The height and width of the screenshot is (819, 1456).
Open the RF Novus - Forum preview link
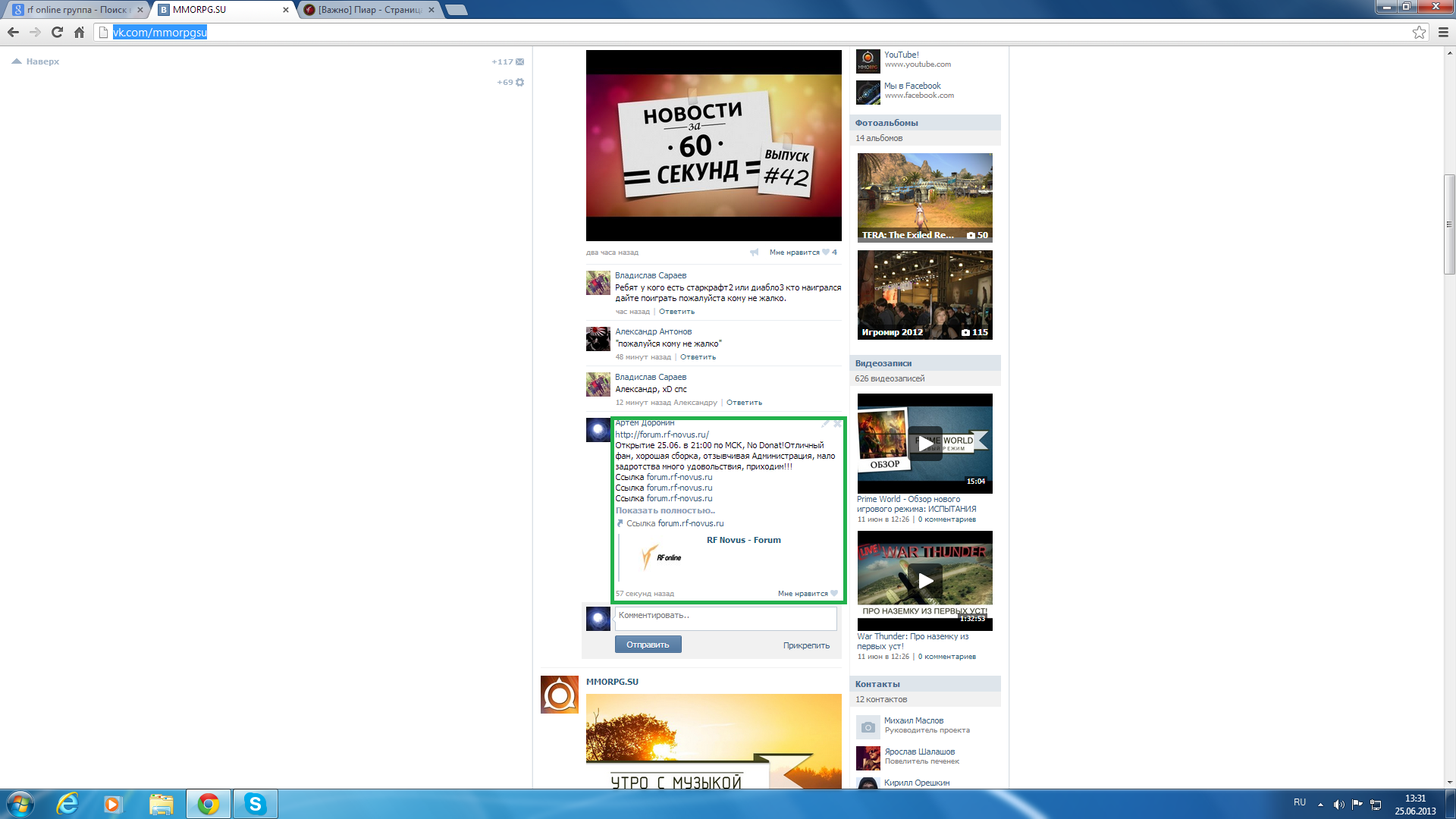pos(743,540)
